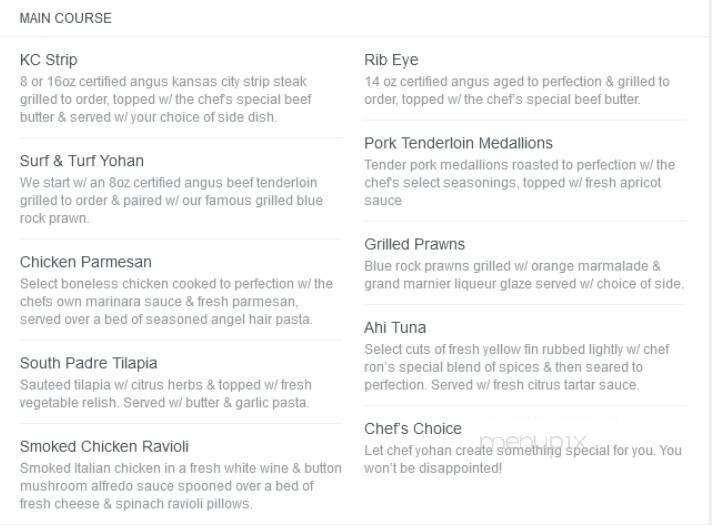Pick the Chef's Choice heading

click(413, 428)
